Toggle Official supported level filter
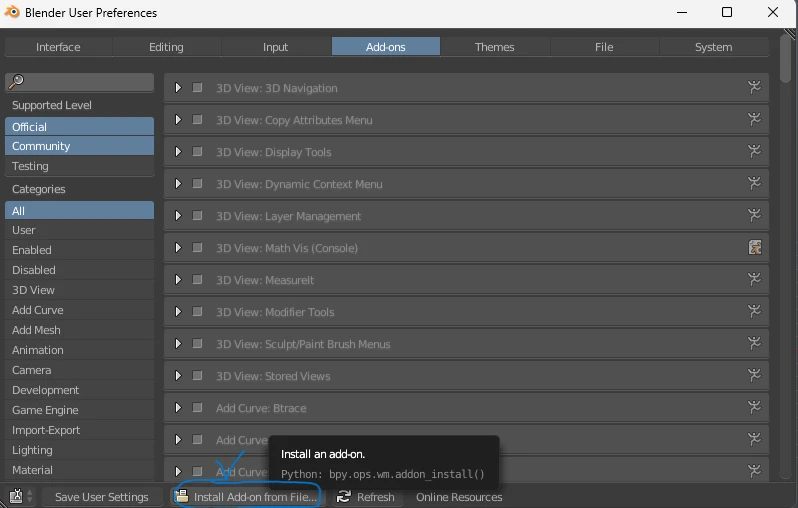Image resolution: width=798 pixels, height=508 pixels. (79, 126)
